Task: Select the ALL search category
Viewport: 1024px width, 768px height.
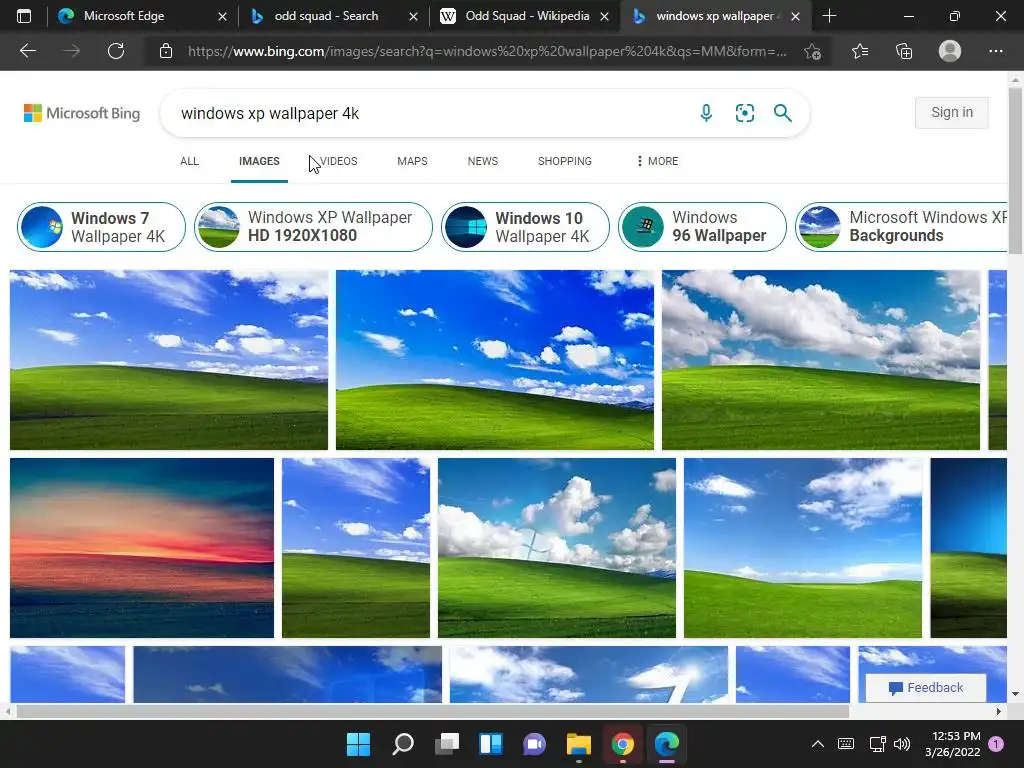Action: (x=189, y=161)
